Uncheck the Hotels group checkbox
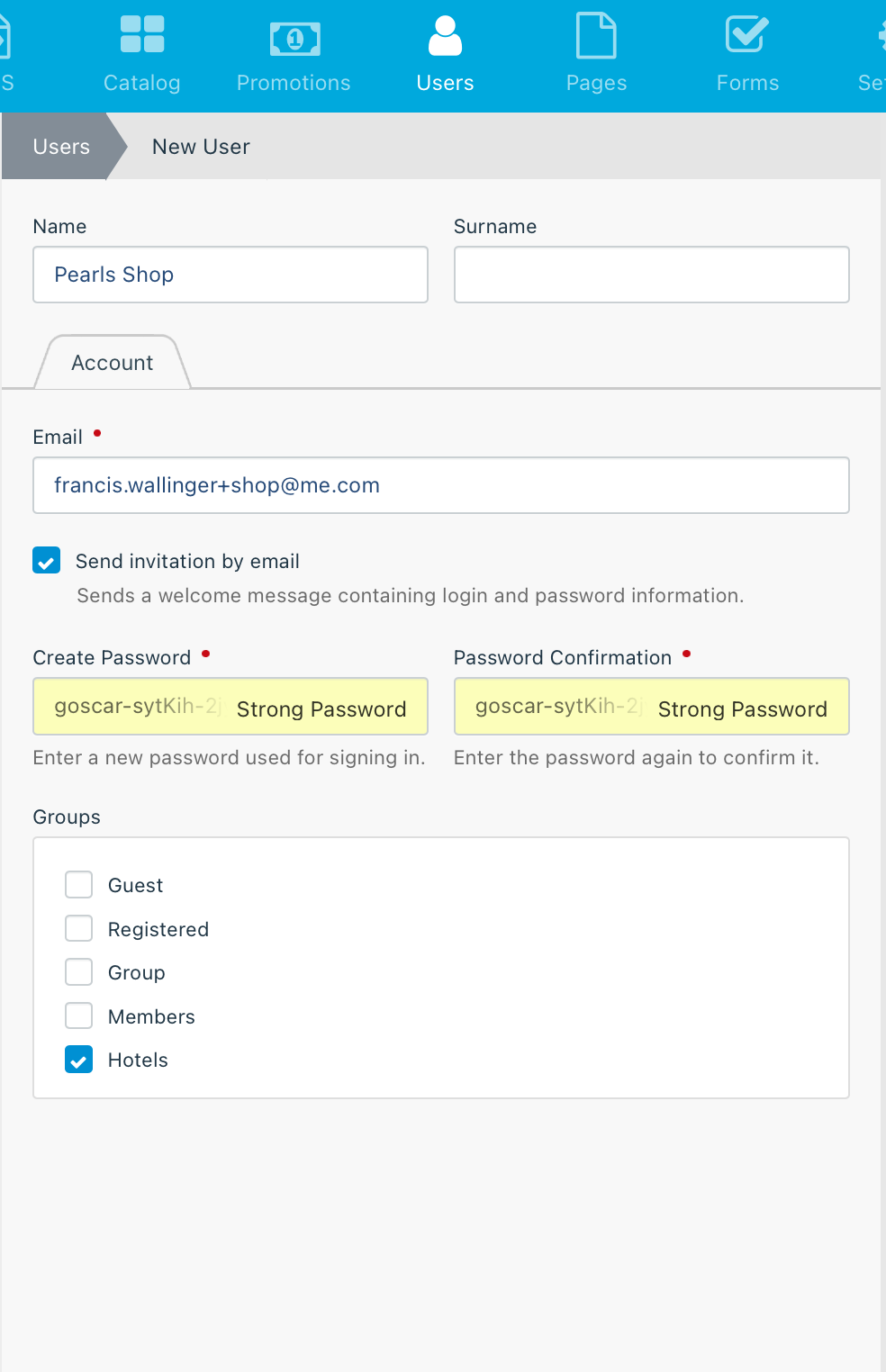The height and width of the screenshot is (1372, 886). (79, 1059)
